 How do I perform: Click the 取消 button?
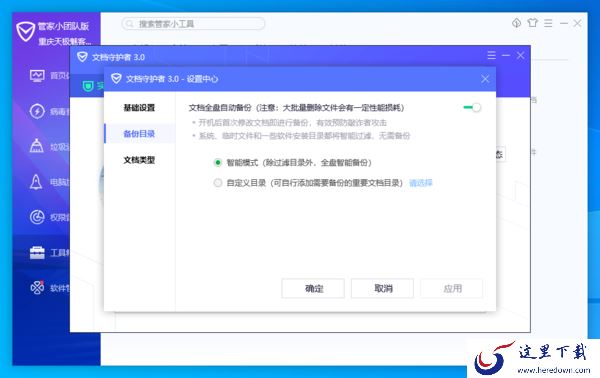point(382,288)
